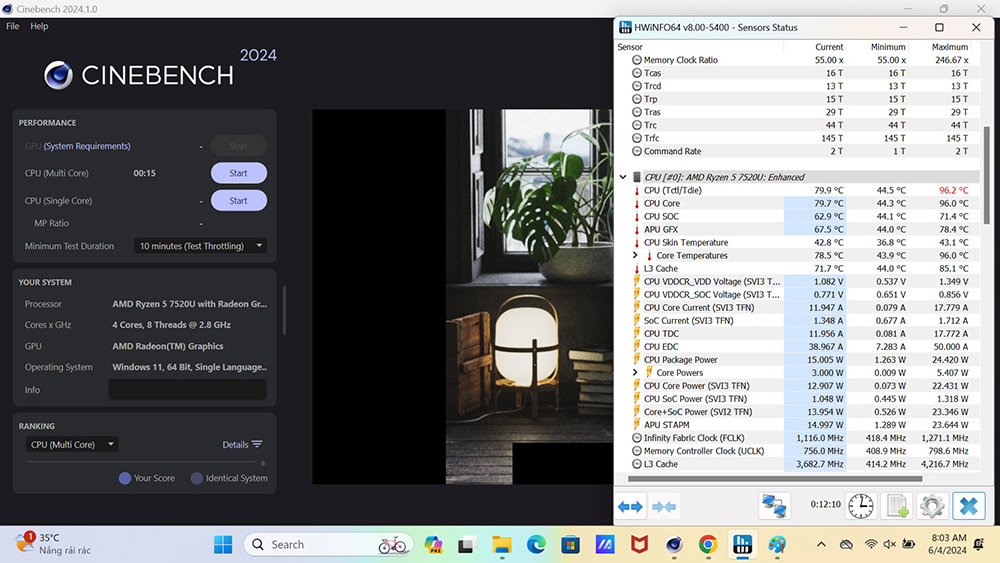1000x563 pixels.
Task: Select the APU GFX temperature row
Action: point(797,230)
